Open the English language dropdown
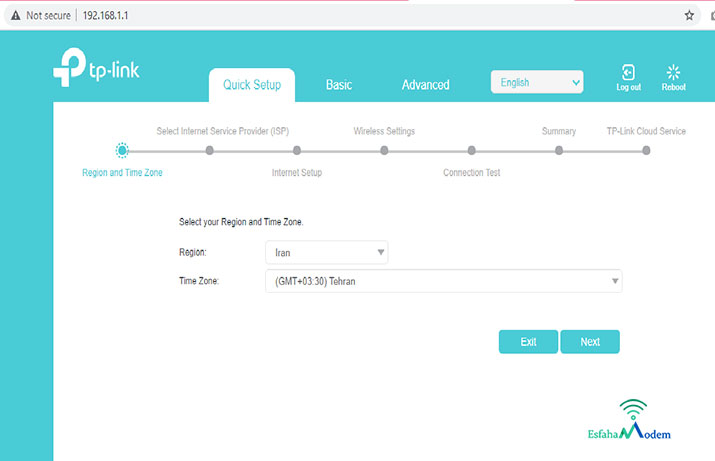This screenshot has width=715, height=461. [536, 83]
